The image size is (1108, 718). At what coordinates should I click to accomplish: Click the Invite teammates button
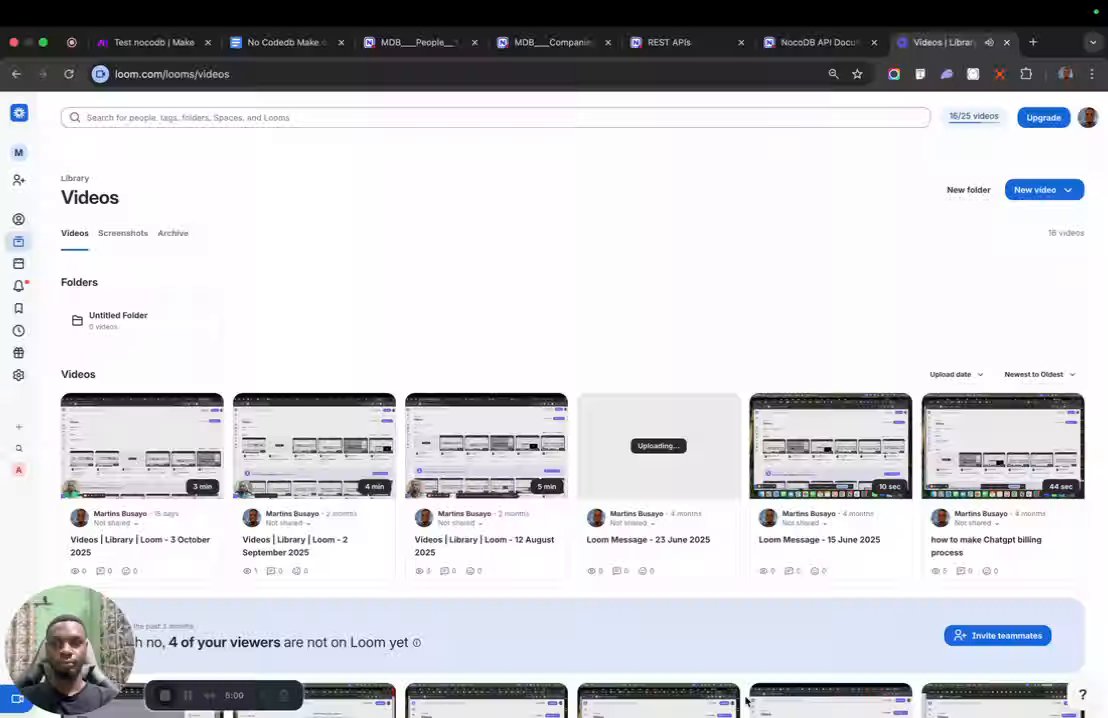pos(997,635)
